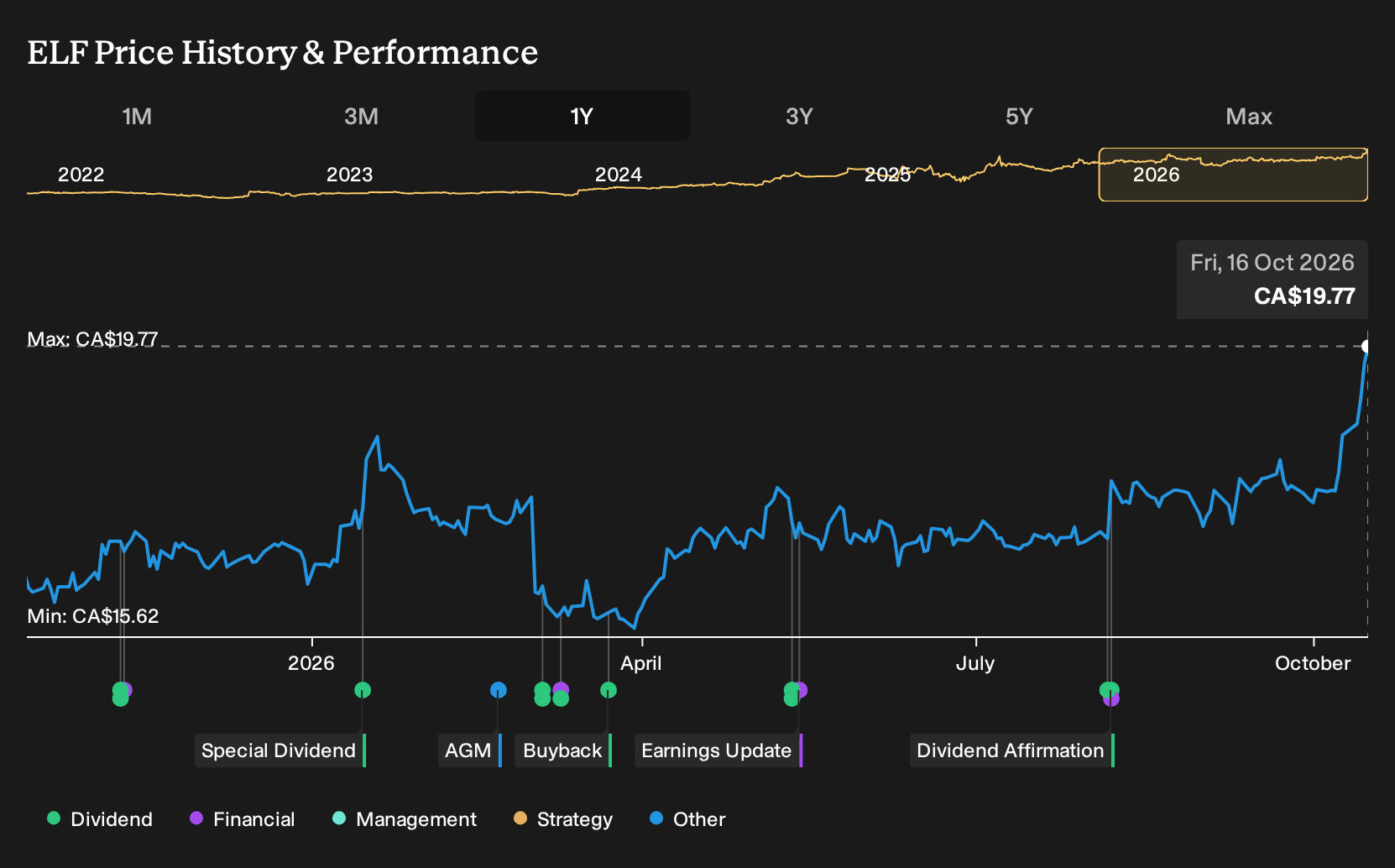Click the 'Max: CA$19.77' label

click(92, 339)
